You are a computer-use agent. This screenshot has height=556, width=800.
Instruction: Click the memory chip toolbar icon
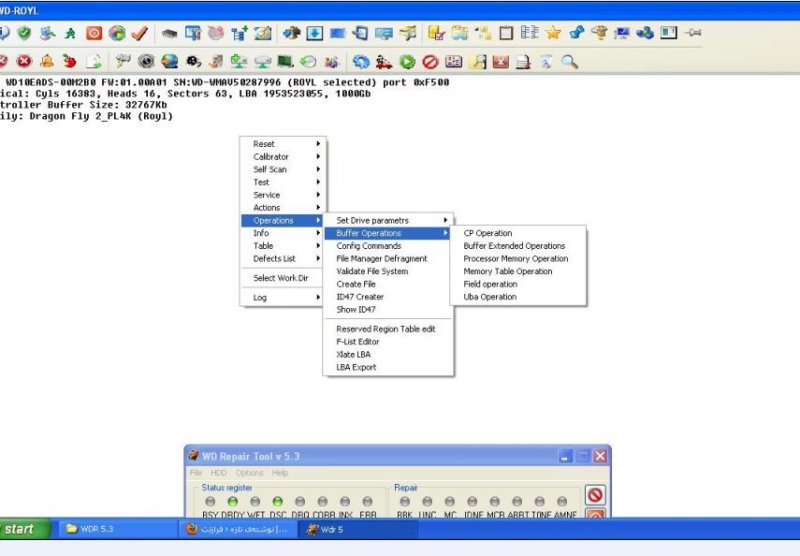(169, 34)
